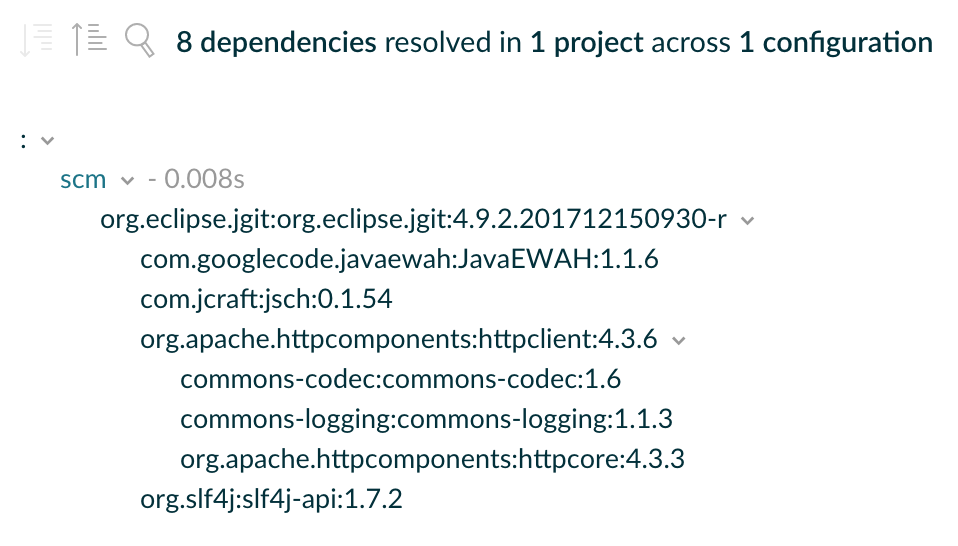Click the collapse all dependencies icon
Image resolution: width=958 pixels, height=546 pixels.
(x=89, y=41)
